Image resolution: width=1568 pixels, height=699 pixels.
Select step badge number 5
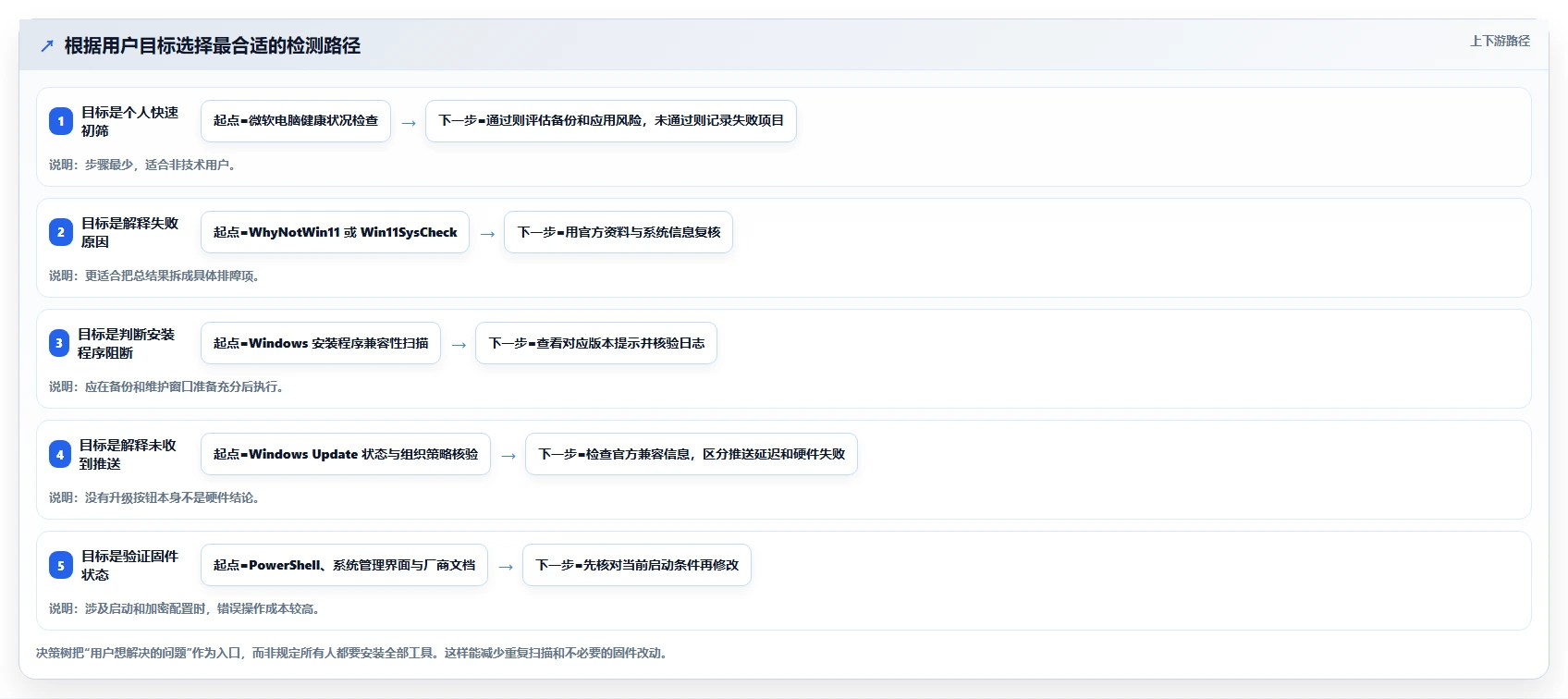point(61,565)
